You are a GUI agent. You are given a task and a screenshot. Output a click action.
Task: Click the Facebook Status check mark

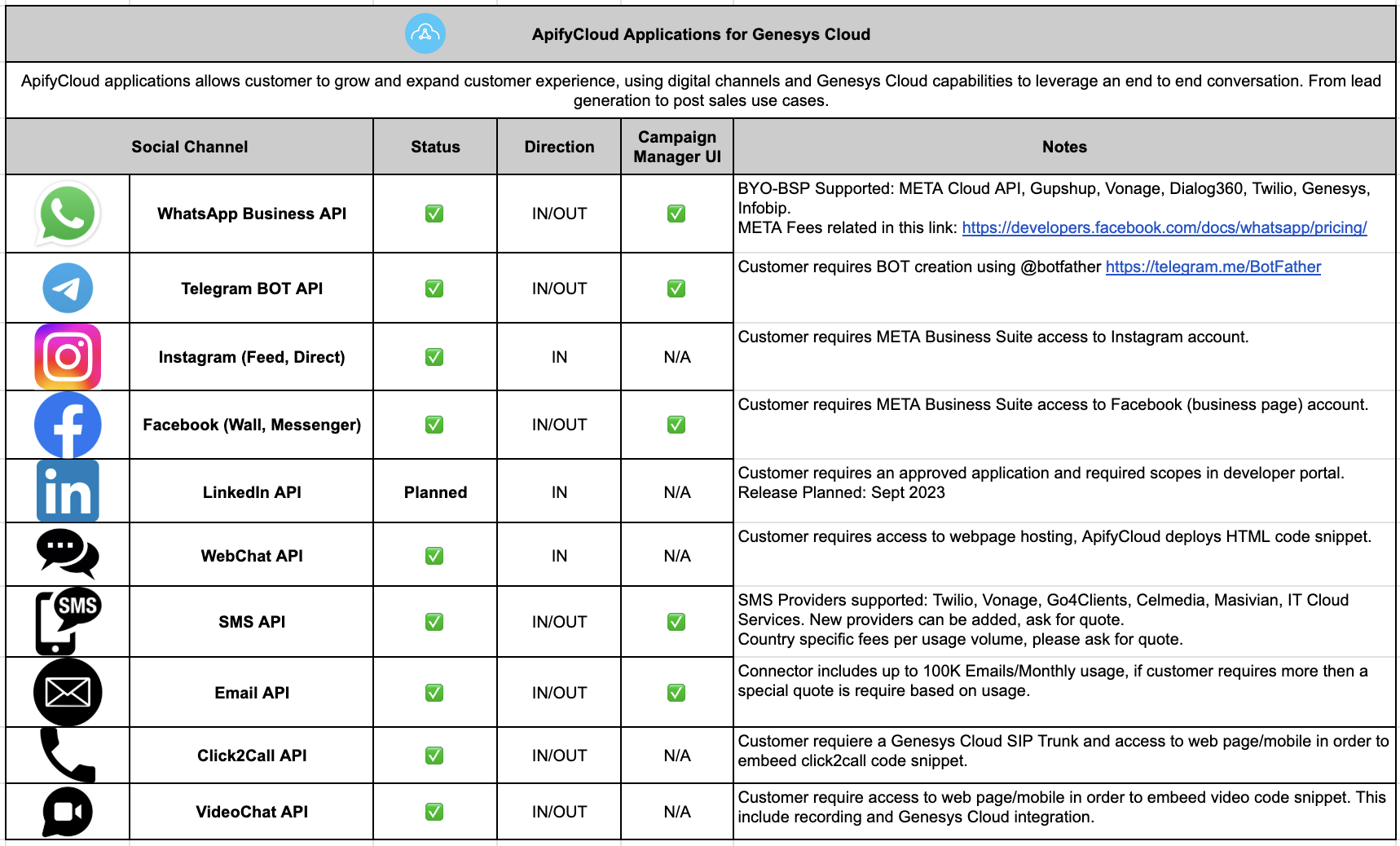[x=434, y=425]
